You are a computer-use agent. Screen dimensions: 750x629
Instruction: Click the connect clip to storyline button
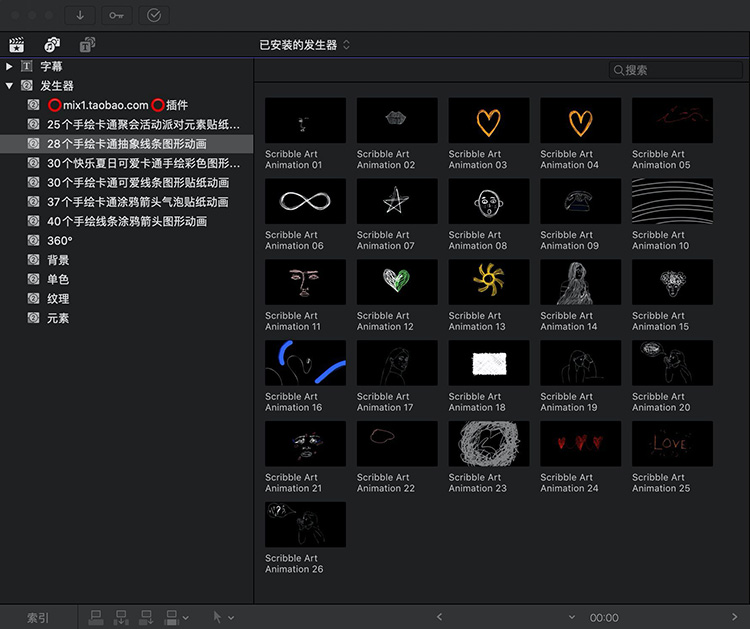pos(96,617)
